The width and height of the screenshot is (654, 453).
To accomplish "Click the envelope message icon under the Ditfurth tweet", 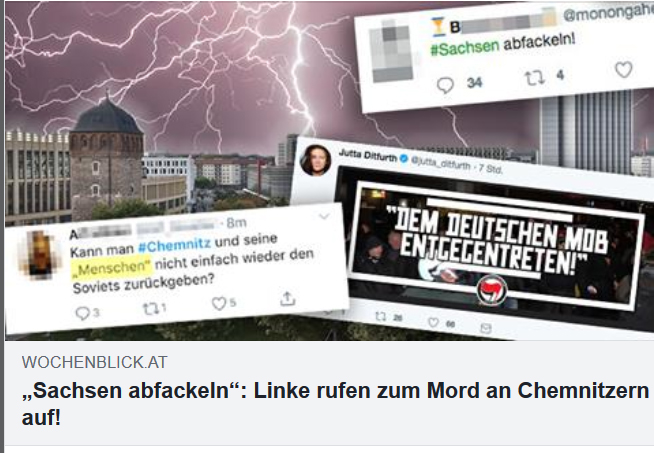I will tap(485, 328).
